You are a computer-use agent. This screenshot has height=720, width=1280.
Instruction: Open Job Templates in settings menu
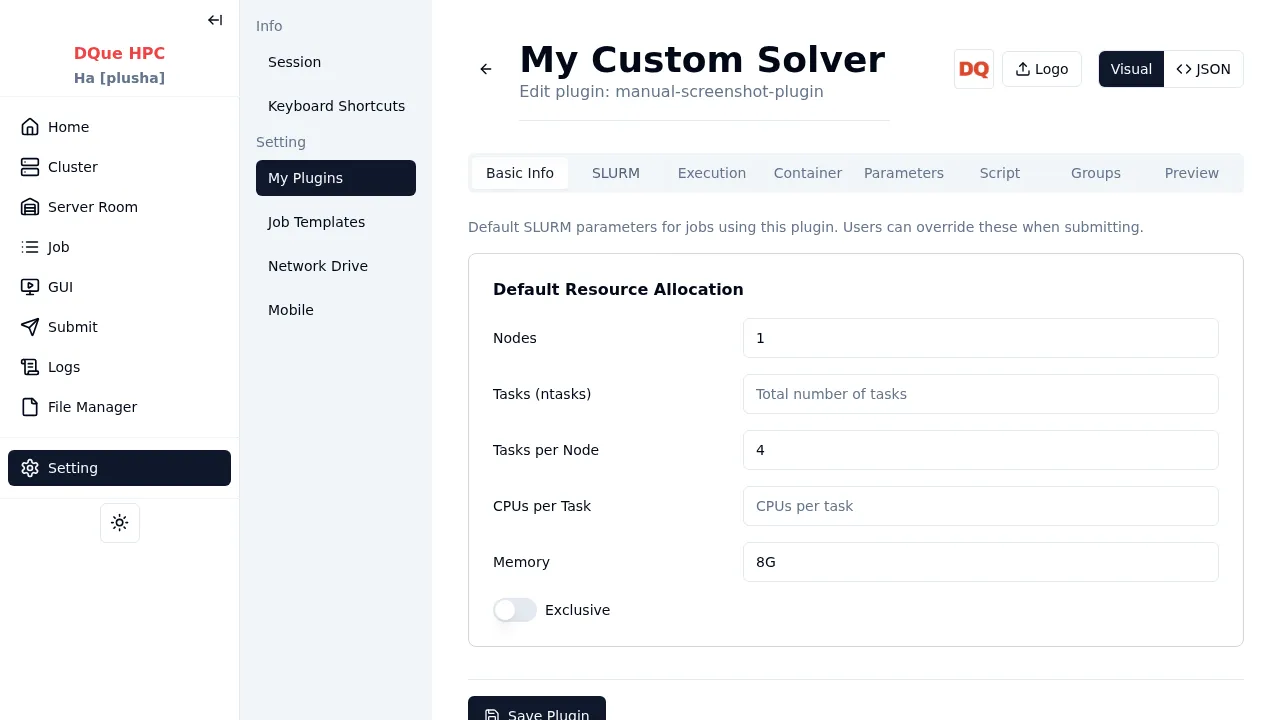pos(316,222)
